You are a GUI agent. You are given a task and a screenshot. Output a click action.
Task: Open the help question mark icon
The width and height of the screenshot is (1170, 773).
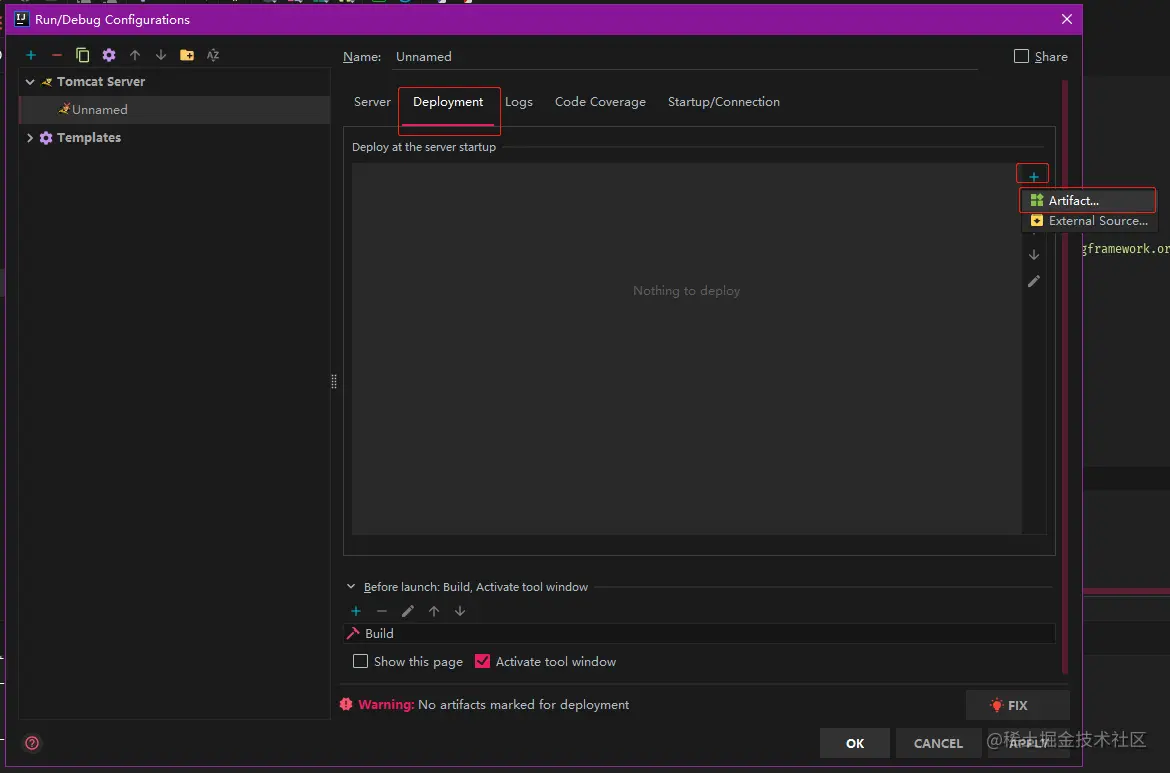(x=32, y=743)
